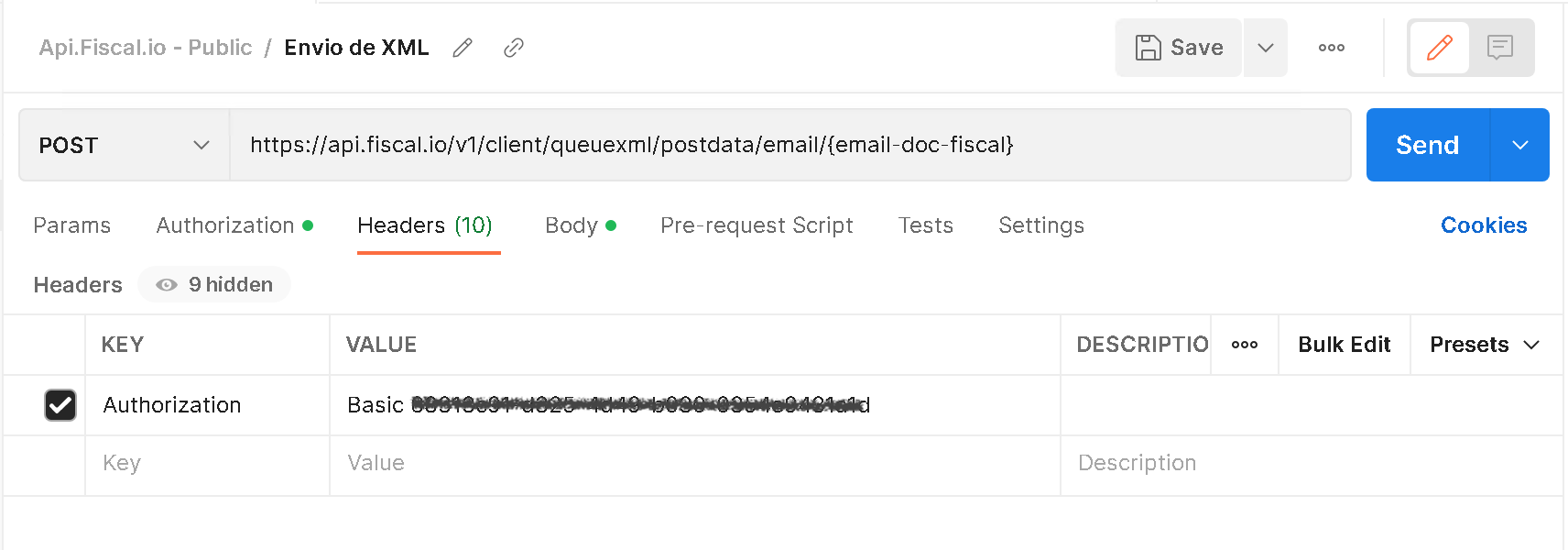Open the Pre-request Script tab

point(757,225)
